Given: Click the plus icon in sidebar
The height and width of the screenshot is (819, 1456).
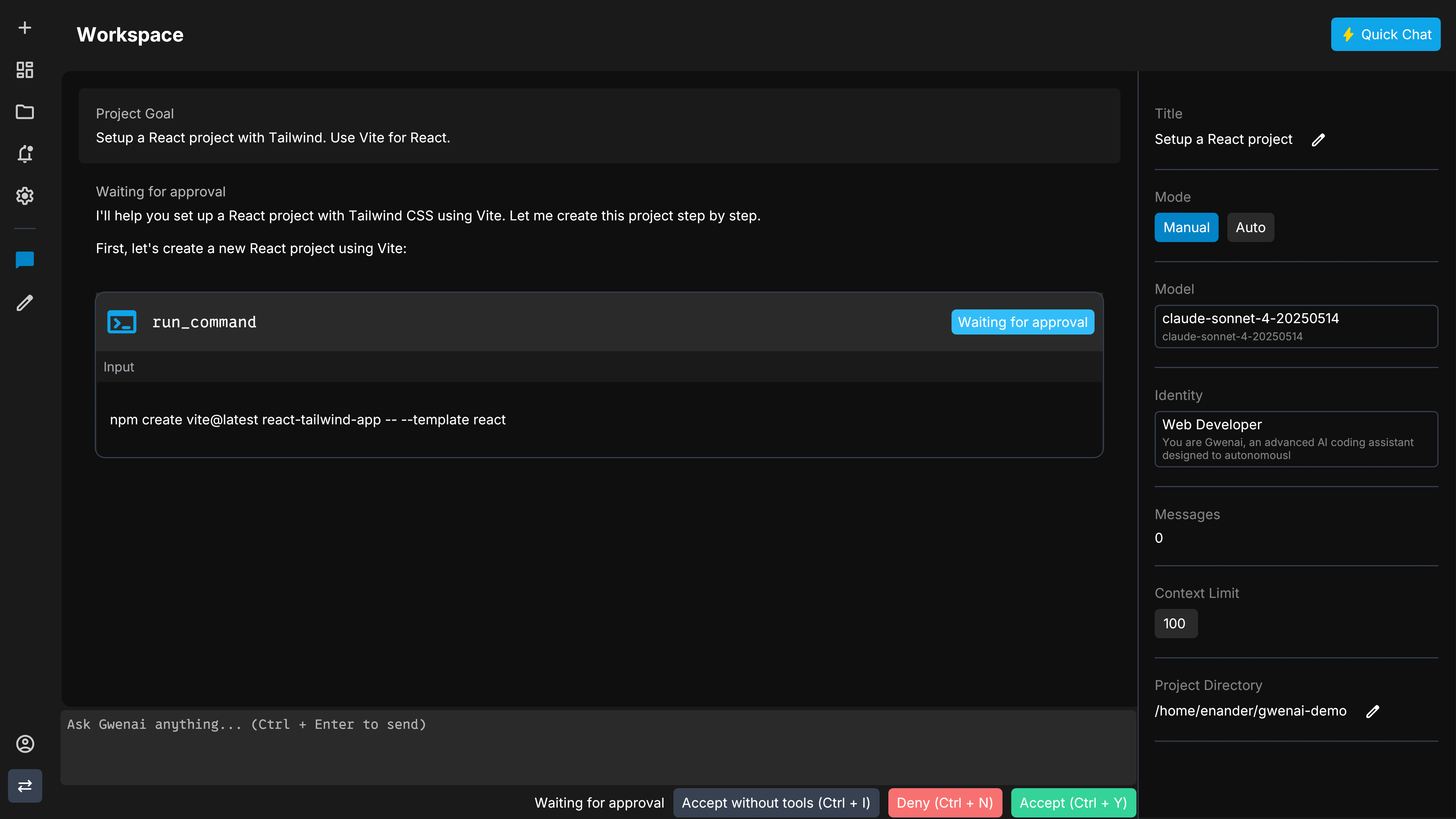Looking at the screenshot, I should [25, 28].
